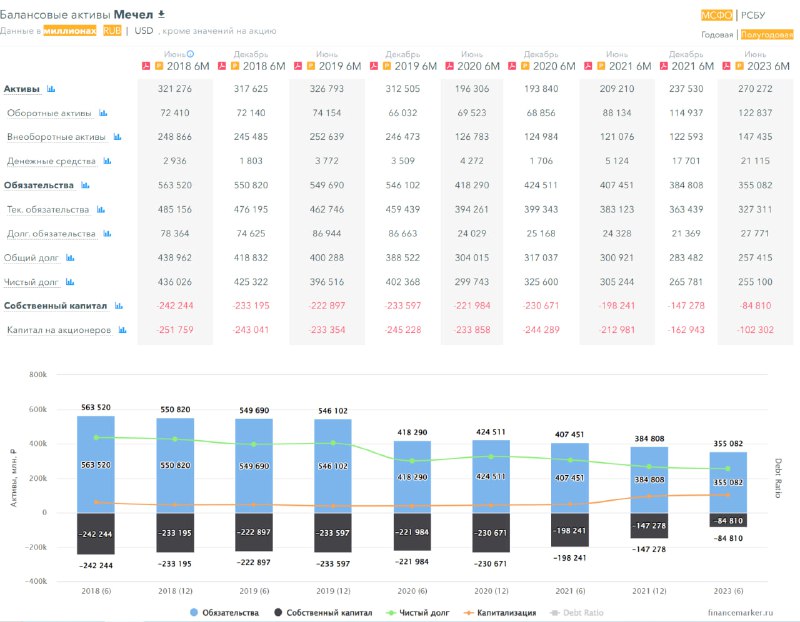The height and width of the screenshot is (622, 800).
Task: Open the chart icon beside Общий долг
Action: click(70, 258)
